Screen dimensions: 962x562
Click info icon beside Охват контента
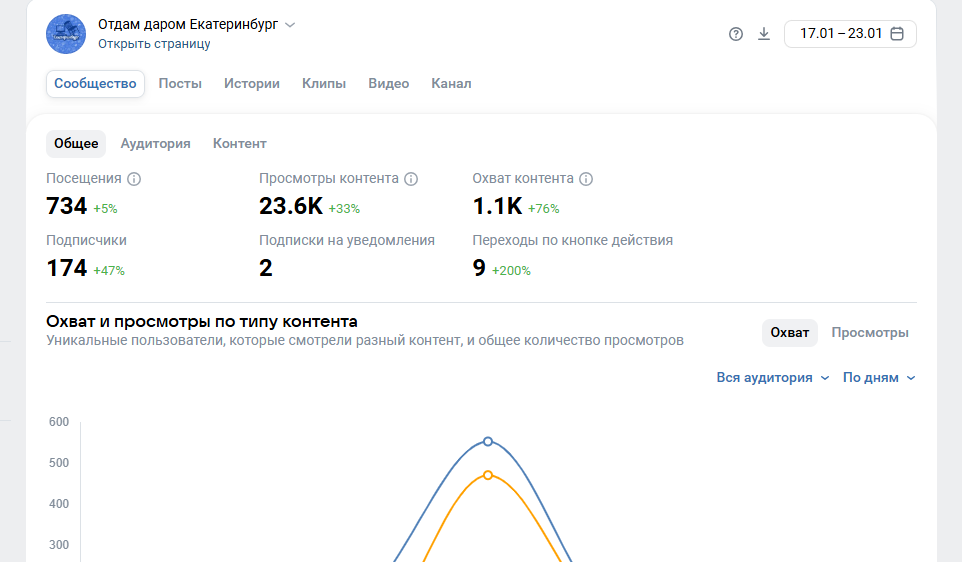coord(586,179)
